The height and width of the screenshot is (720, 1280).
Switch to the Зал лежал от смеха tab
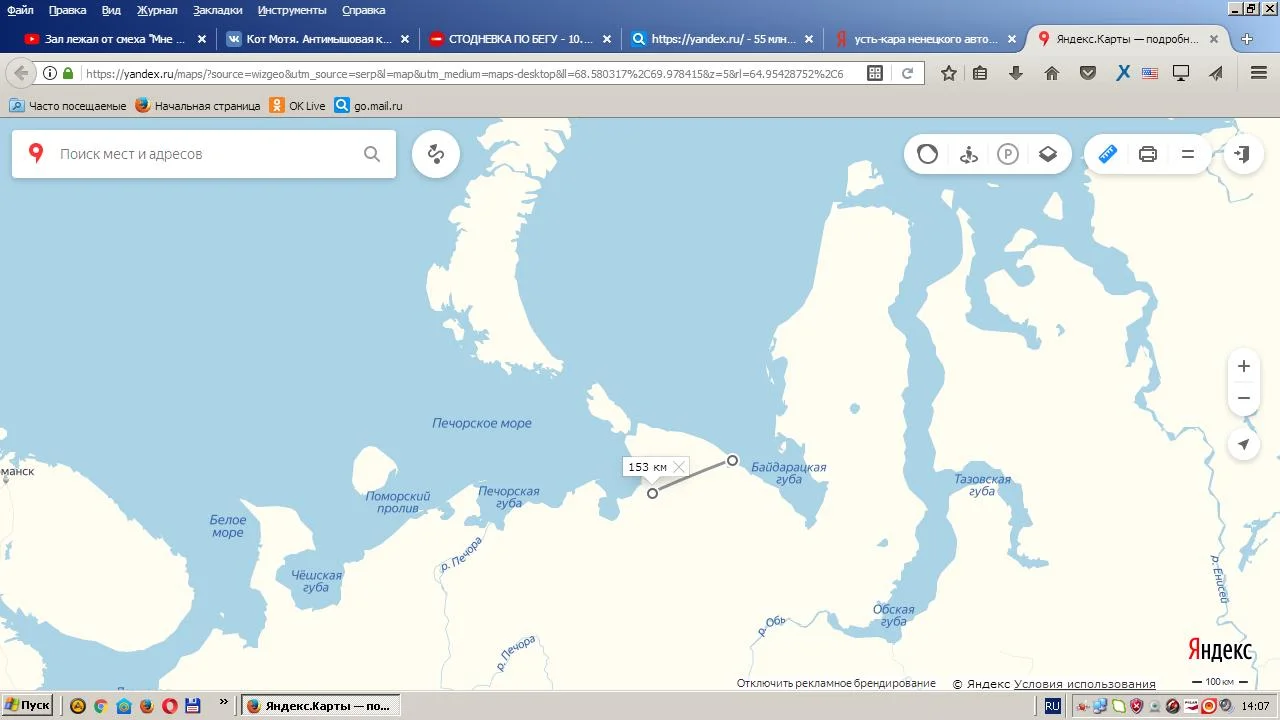click(x=116, y=39)
